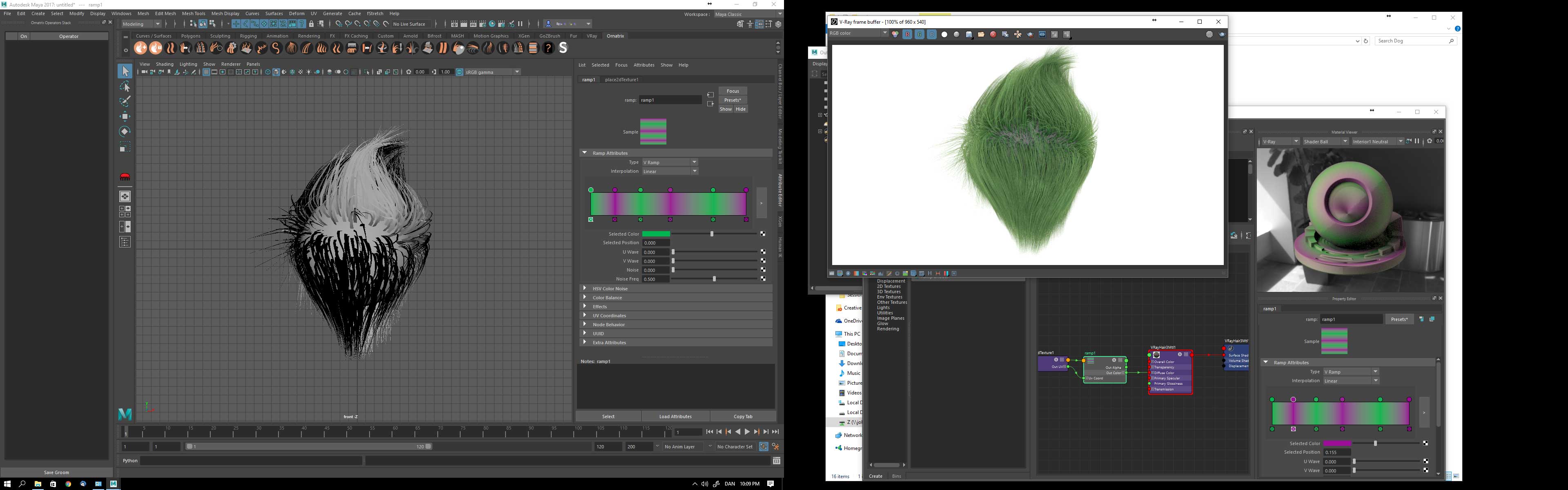Toggle the blue channel in frame buffer
Viewport: 1568px width, 490px height.
932,35
